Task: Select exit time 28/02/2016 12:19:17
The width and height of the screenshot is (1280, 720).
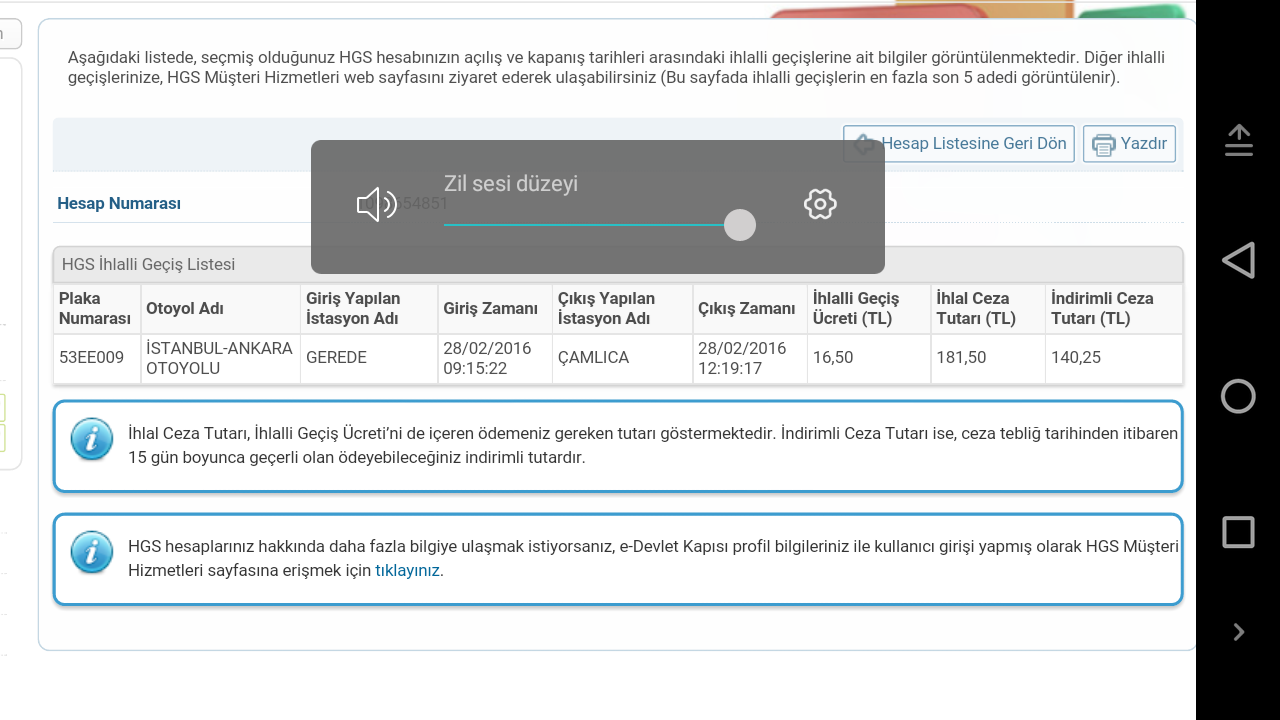Action: [x=750, y=358]
